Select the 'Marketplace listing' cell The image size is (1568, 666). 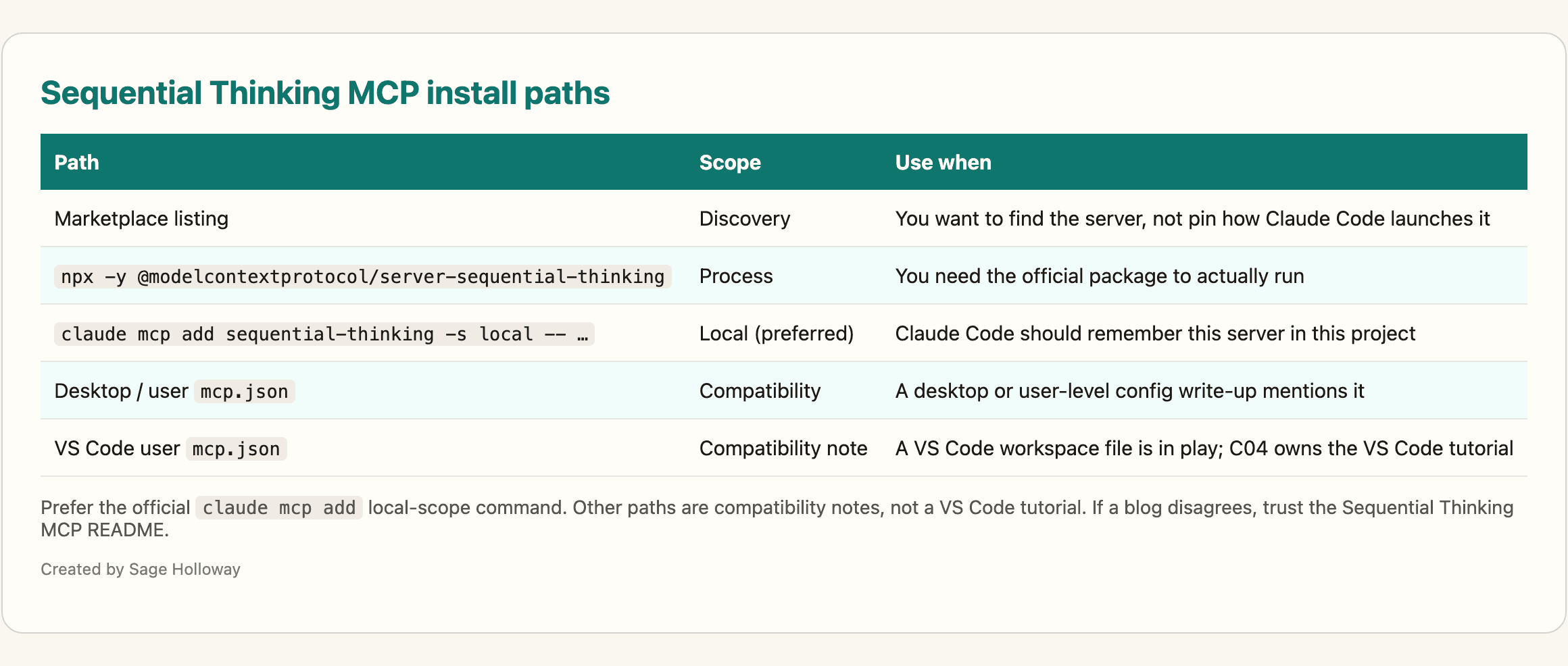tap(141, 219)
